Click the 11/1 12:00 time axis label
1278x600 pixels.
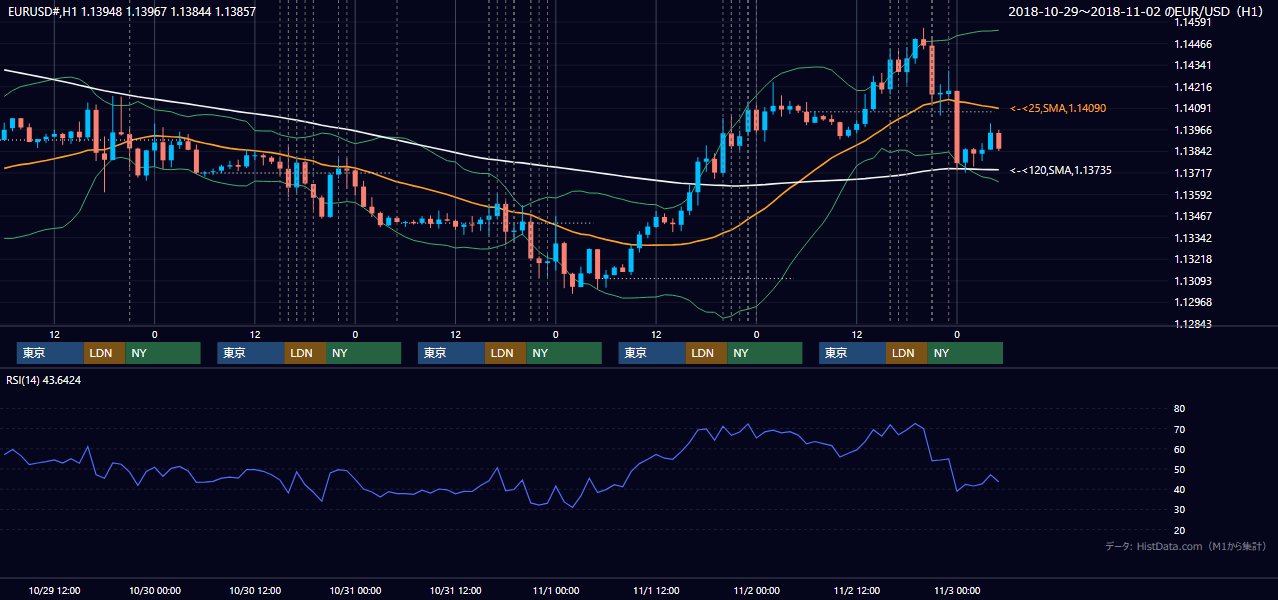(656, 591)
